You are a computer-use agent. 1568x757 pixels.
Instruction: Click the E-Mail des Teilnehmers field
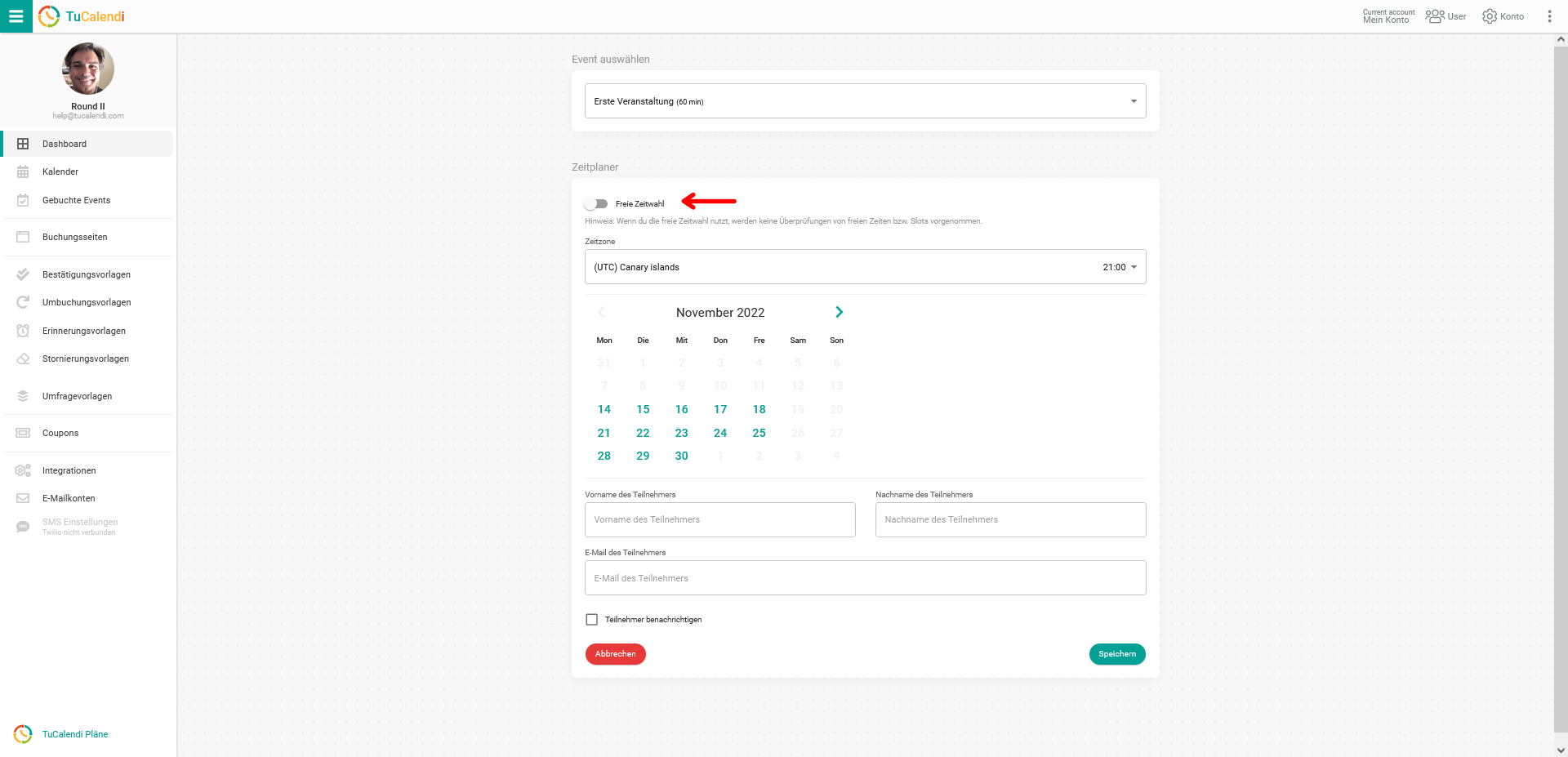pyautogui.click(x=865, y=578)
